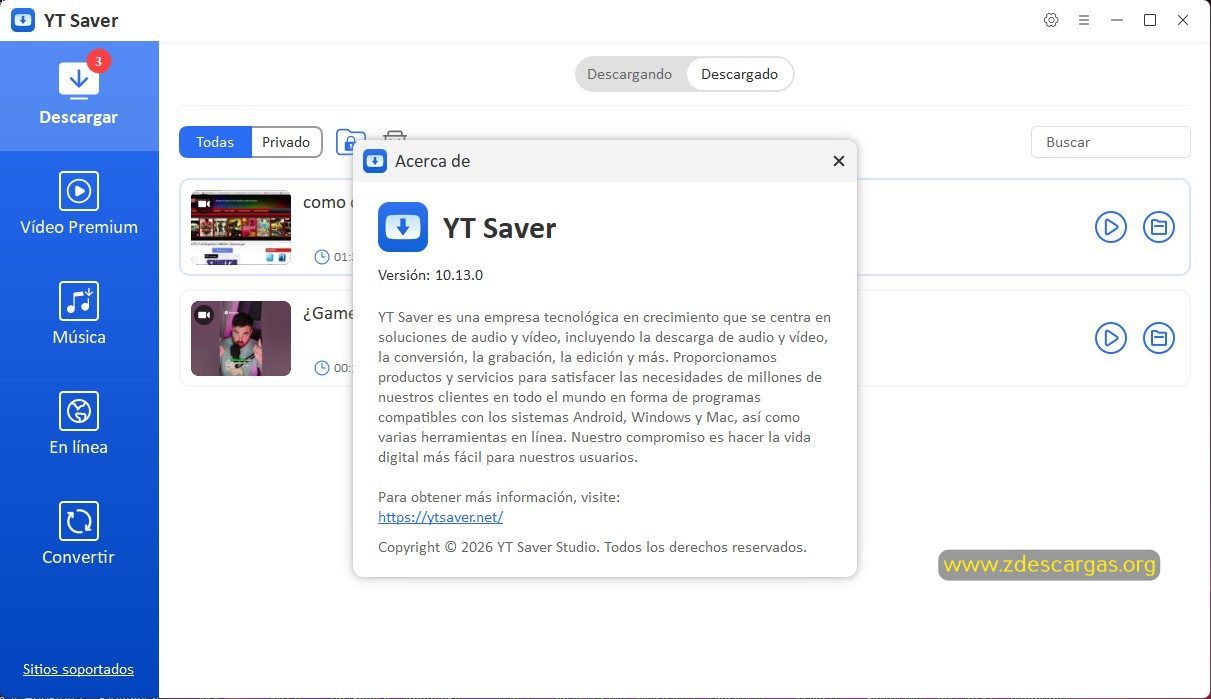Click the '¿Game' video thumbnail

[x=241, y=338]
